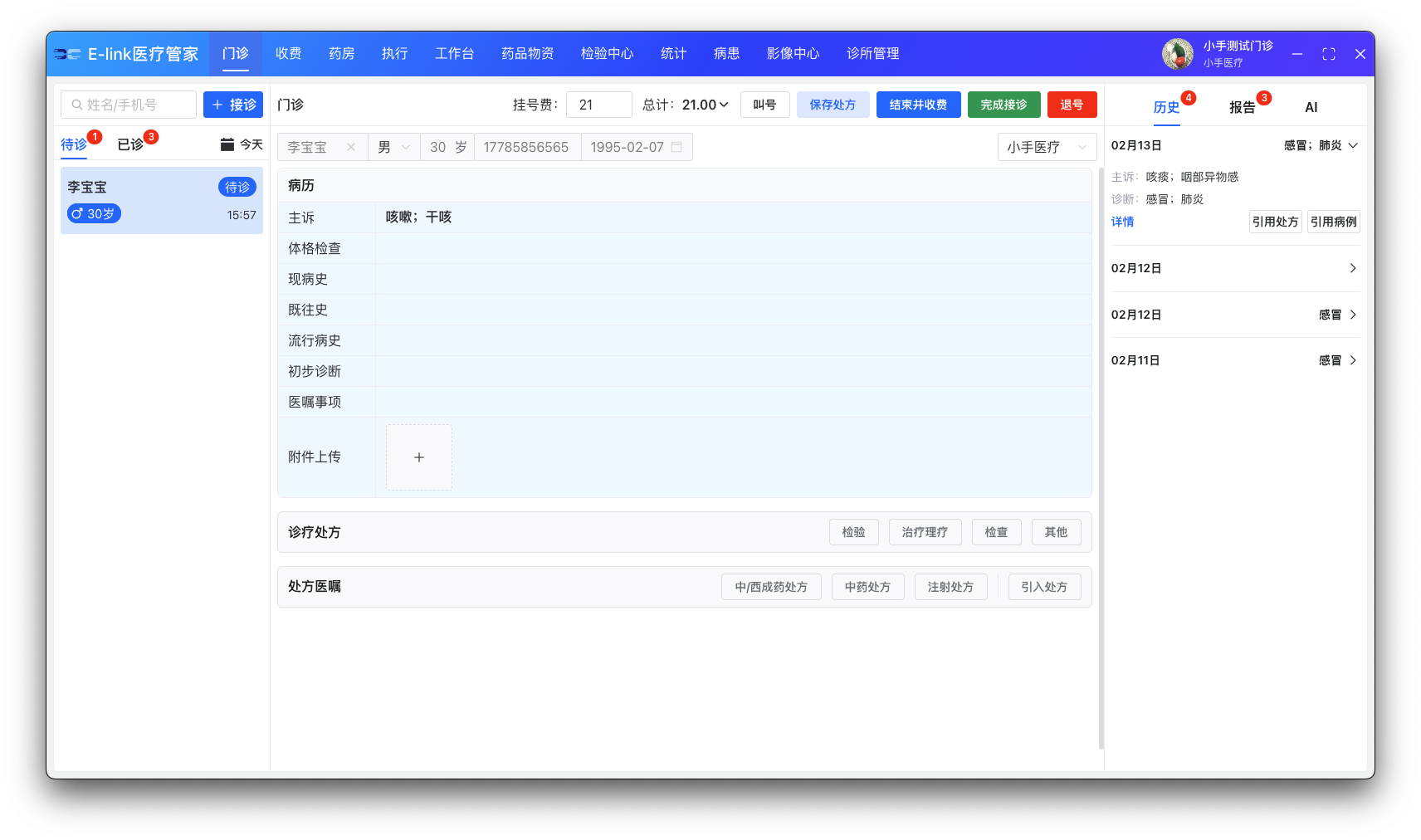Image resolution: width=1421 pixels, height=840 pixels.
Task: Switch to the 已诊 patient tab
Action: pyautogui.click(x=130, y=144)
